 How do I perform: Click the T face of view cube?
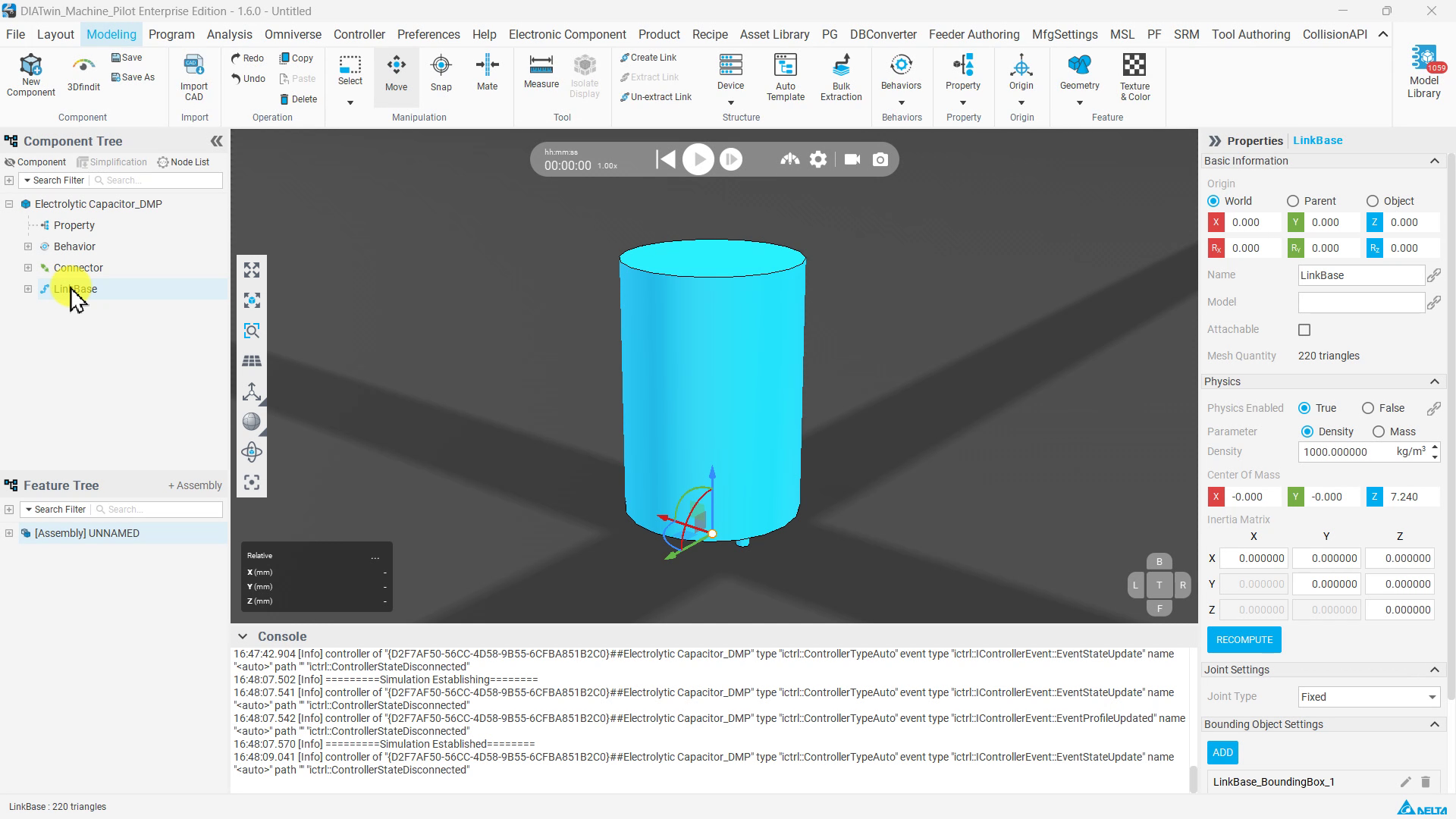tap(1159, 585)
